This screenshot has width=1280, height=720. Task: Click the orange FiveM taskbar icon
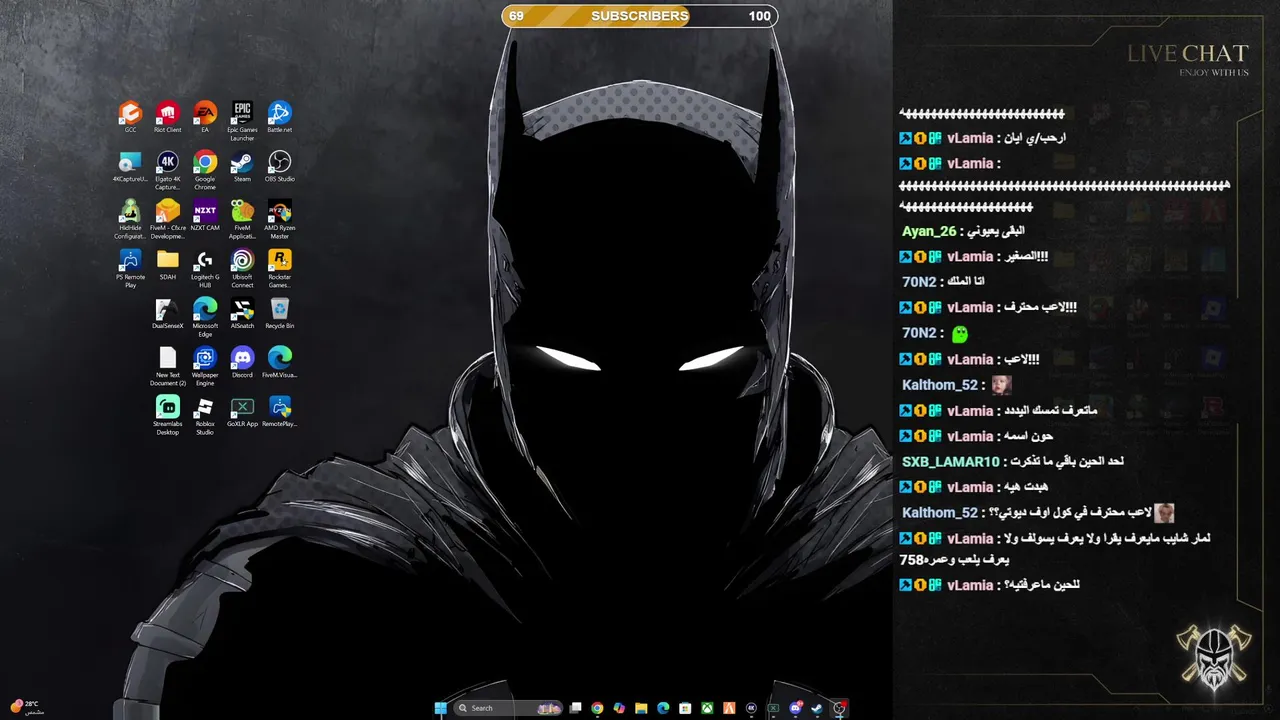[x=729, y=708]
